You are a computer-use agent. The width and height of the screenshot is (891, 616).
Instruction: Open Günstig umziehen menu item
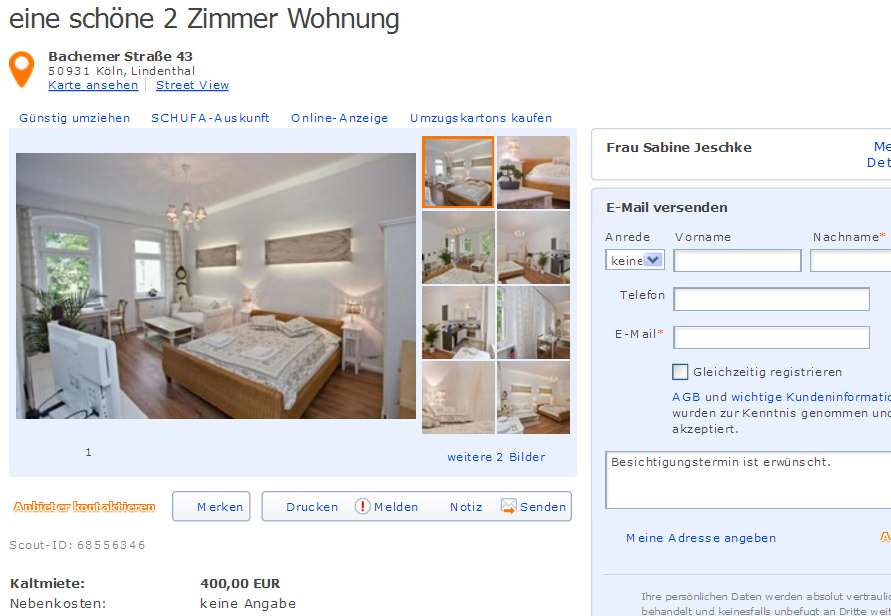[x=75, y=118]
